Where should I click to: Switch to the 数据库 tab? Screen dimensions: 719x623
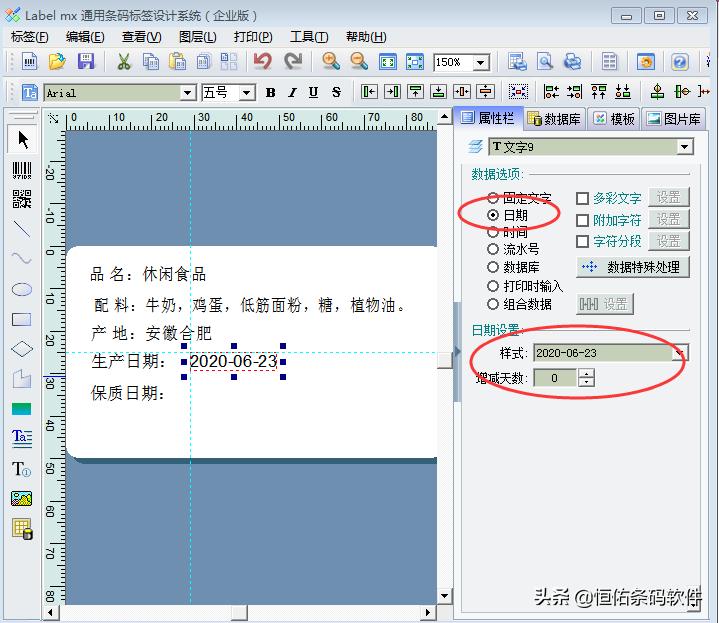click(554, 119)
